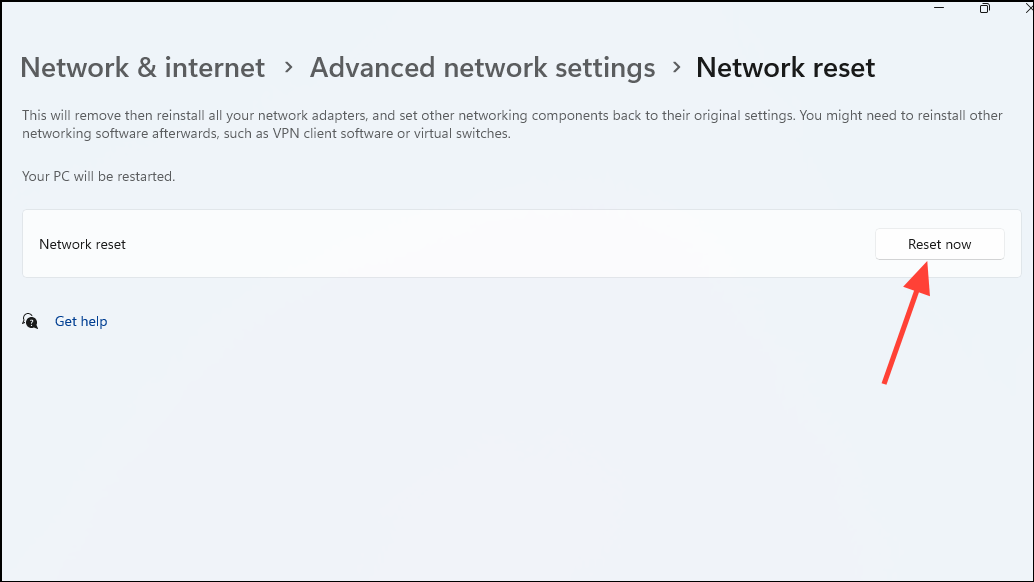Click the VPN client software text line
The width and height of the screenshot is (1034, 582).
[266, 133]
